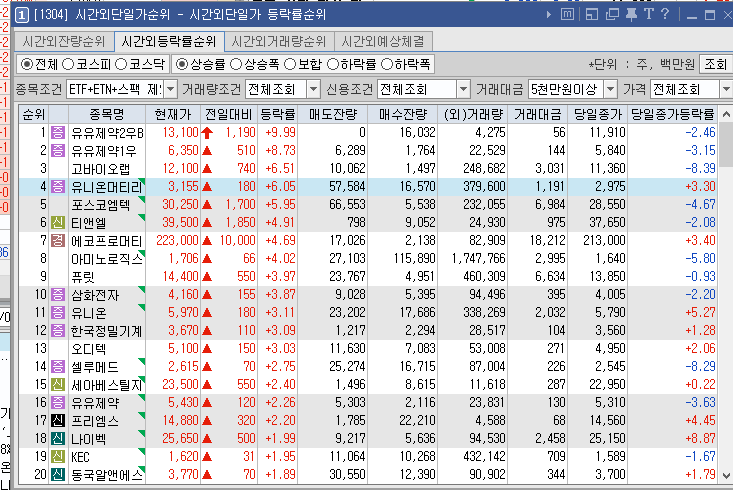
Task: Switch to the 시간외잔량순위 tab
Action: coord(64,41)
